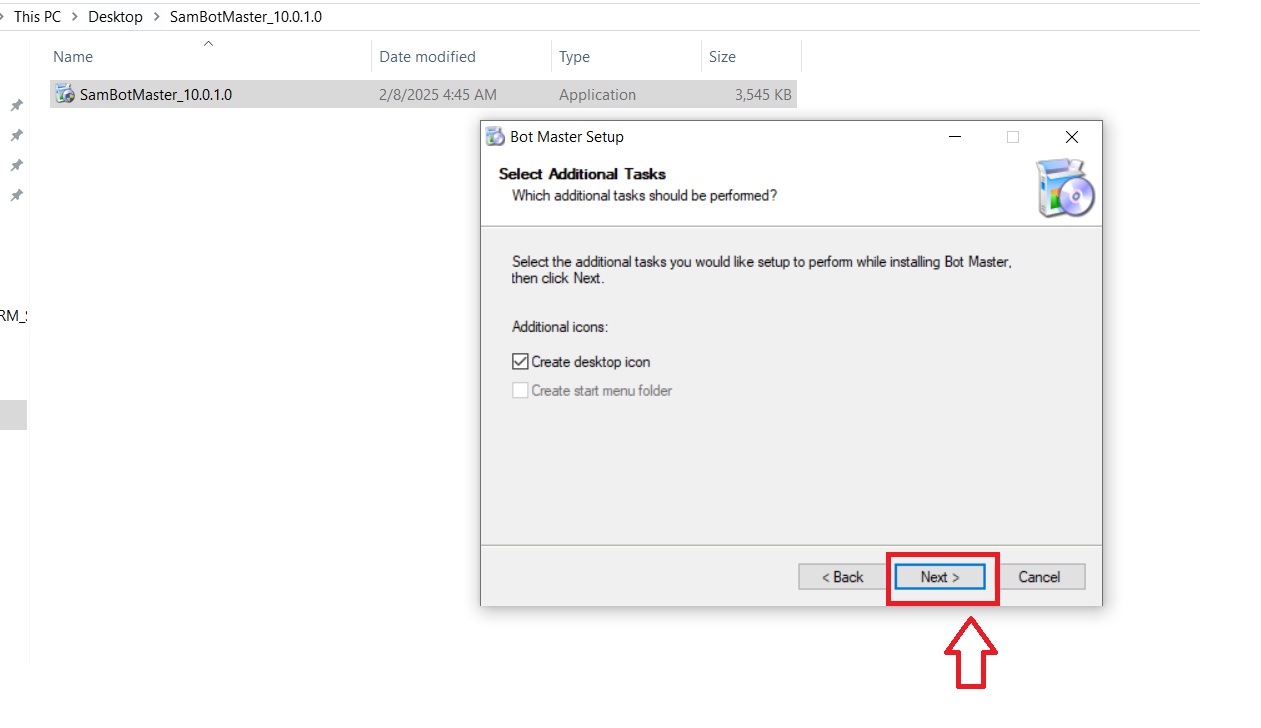Click the disabled Create start menu folder checkbox
Viewport: 1261px width, 728px height.
(520, 391)
